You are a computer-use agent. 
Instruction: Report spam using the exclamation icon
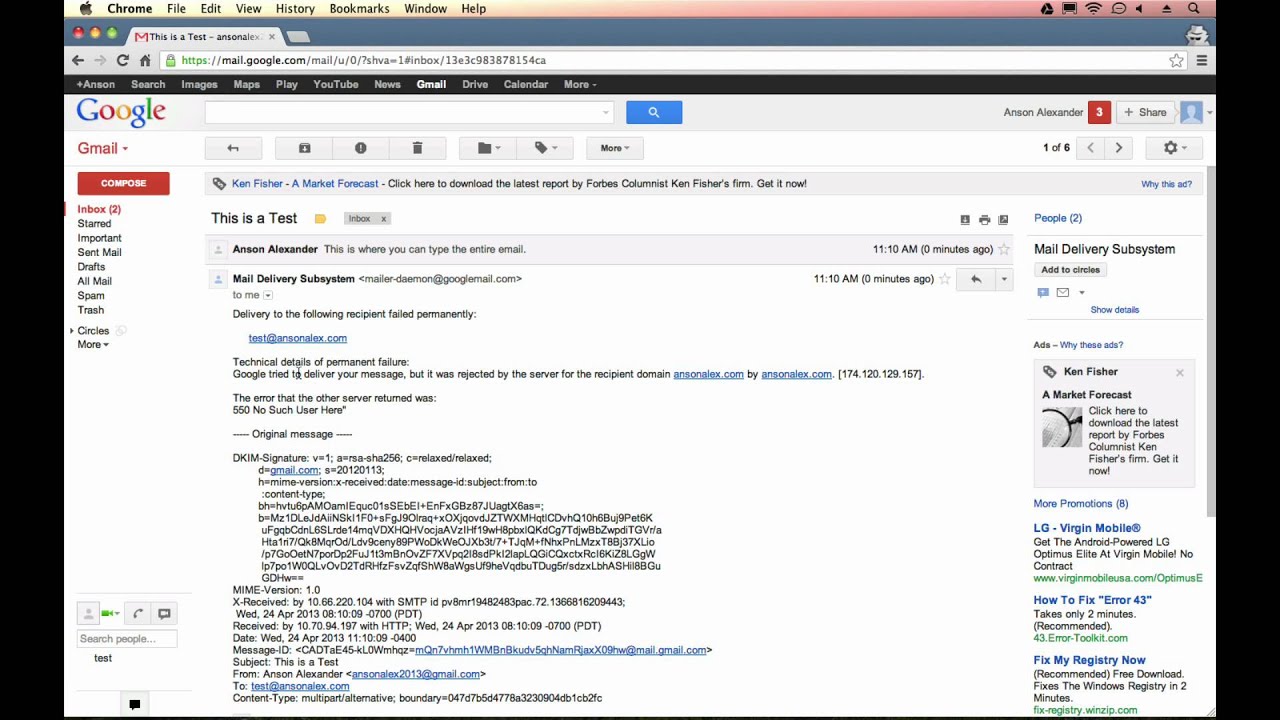pos(360,148)
